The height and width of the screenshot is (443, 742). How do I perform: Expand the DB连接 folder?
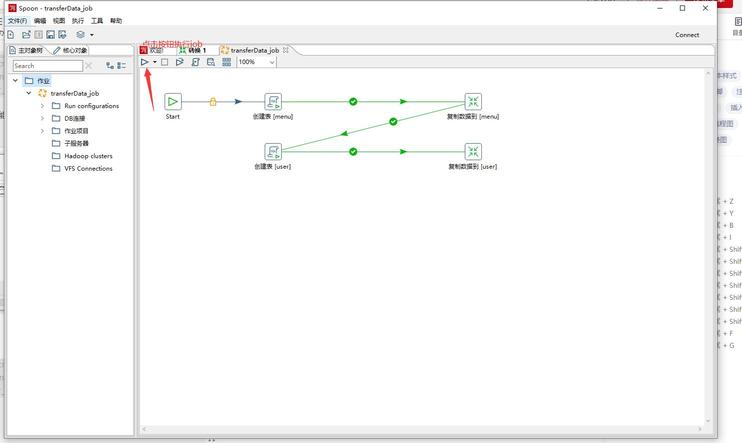(x=42, y=118)
